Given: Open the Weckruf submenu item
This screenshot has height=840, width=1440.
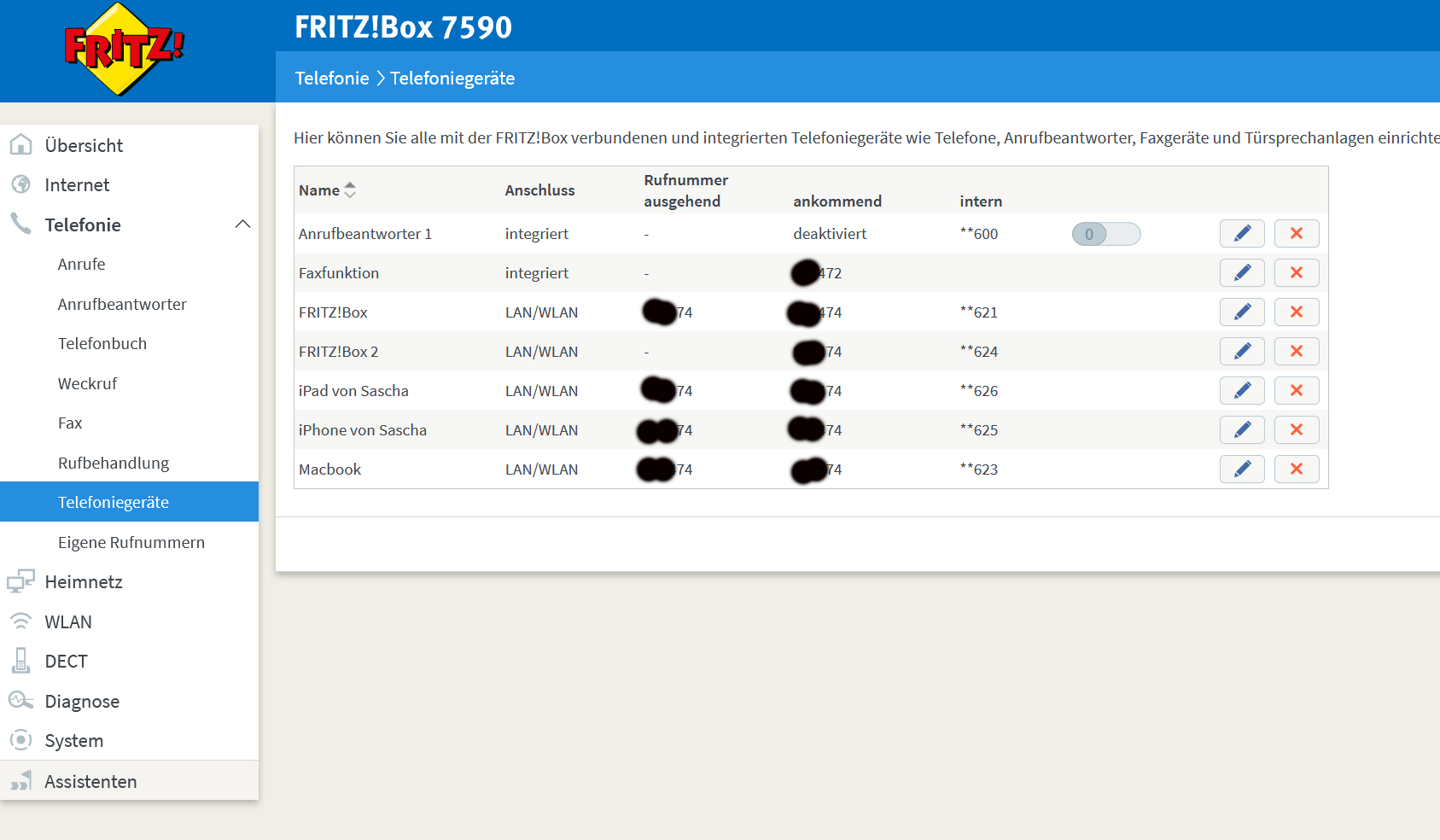Looking at the screenshot, I should tap(87, 384).
